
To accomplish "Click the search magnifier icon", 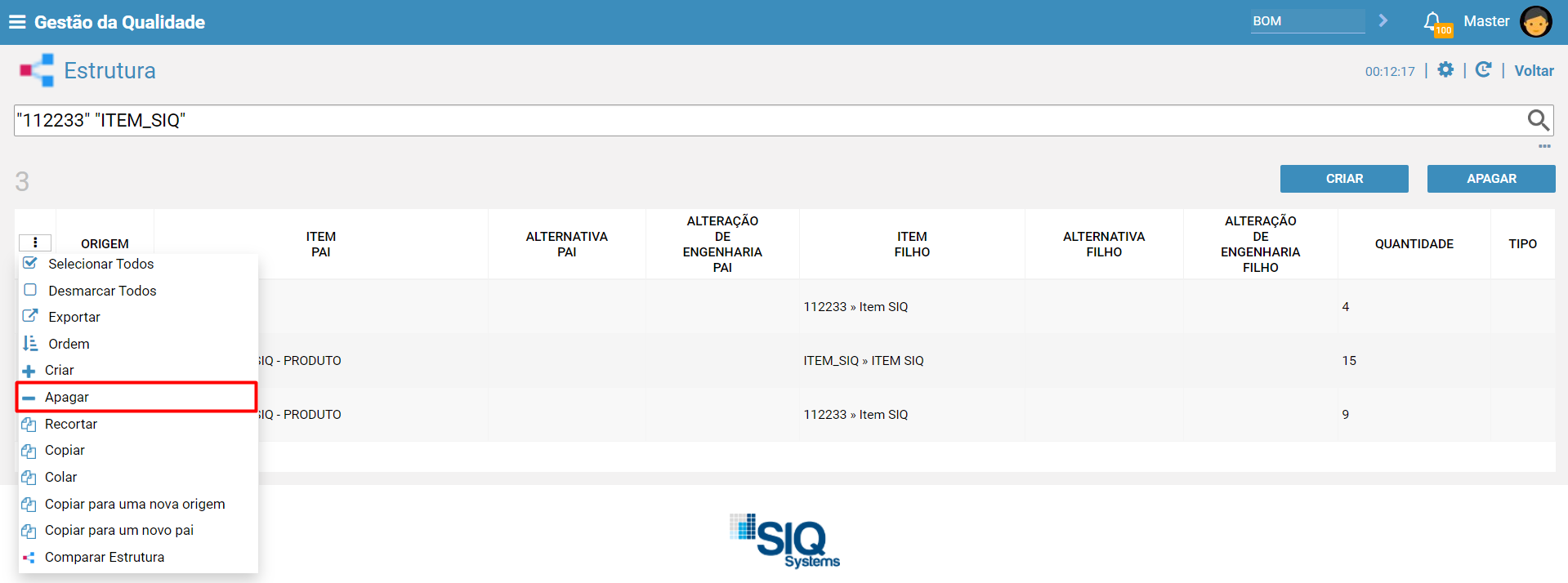I will click(1538, 120).
